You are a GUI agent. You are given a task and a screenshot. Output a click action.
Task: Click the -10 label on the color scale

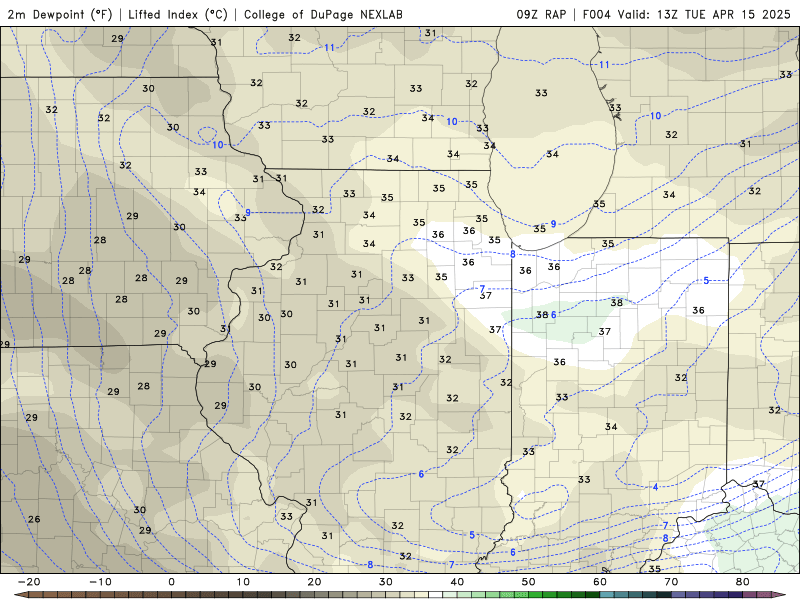101,582
